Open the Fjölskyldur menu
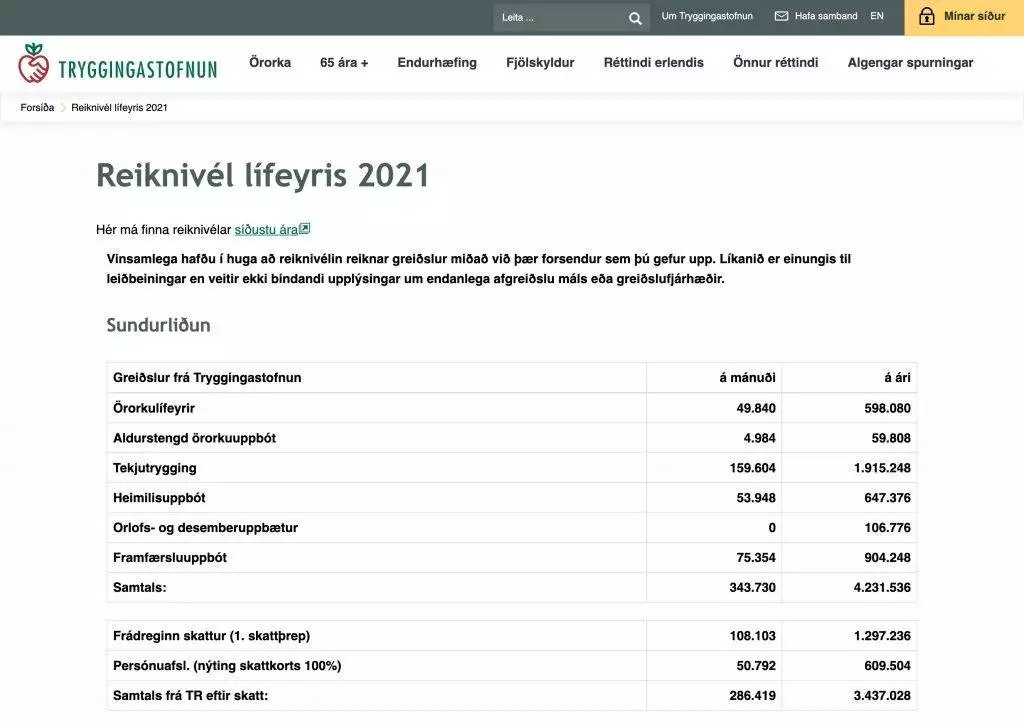Screen dimensions: 1024x722 tap(540, 63)
